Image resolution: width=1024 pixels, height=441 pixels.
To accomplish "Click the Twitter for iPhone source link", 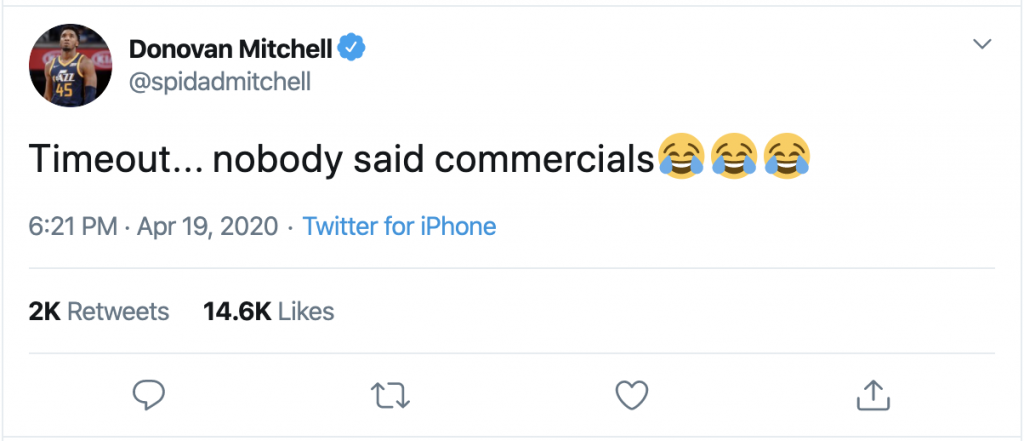I will [399, 226].
